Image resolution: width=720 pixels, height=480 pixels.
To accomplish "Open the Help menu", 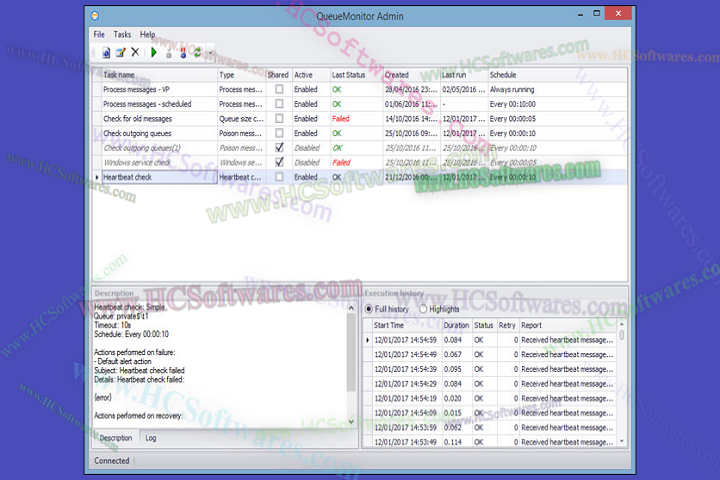I will tap(147, 34).
